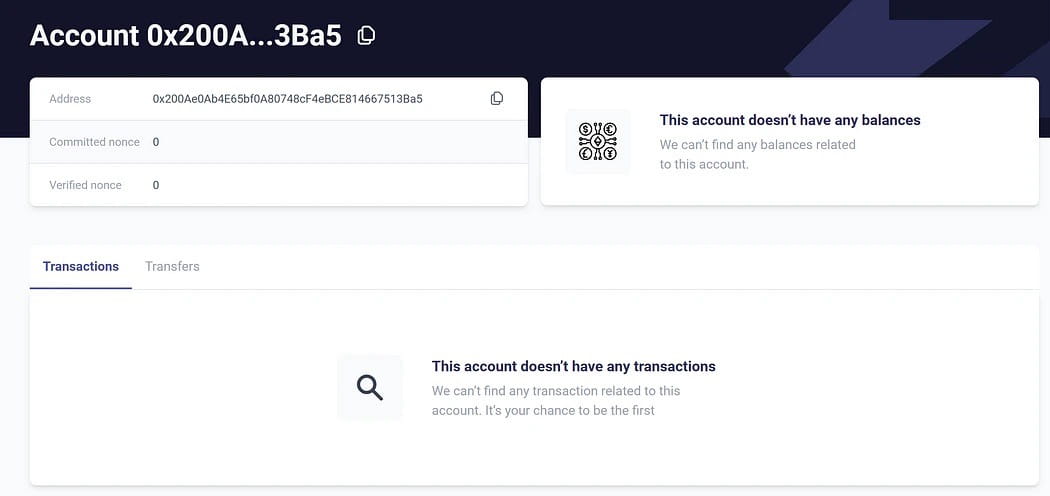This screenshot has height=496, width=1050.
Task: Click "We can't find any balances related" text
Action: pos(757,144)
